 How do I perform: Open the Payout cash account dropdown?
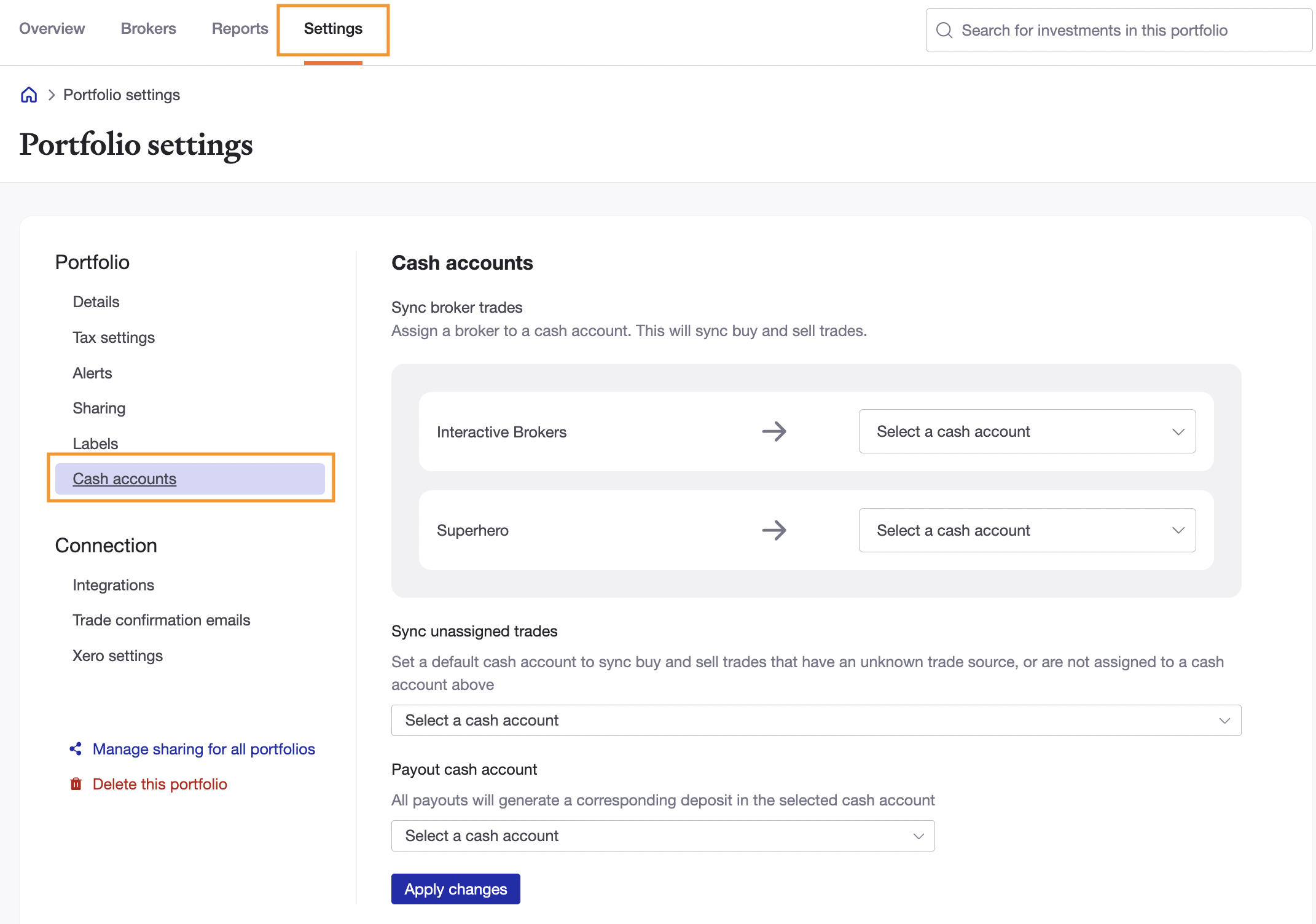coord(662,836)
